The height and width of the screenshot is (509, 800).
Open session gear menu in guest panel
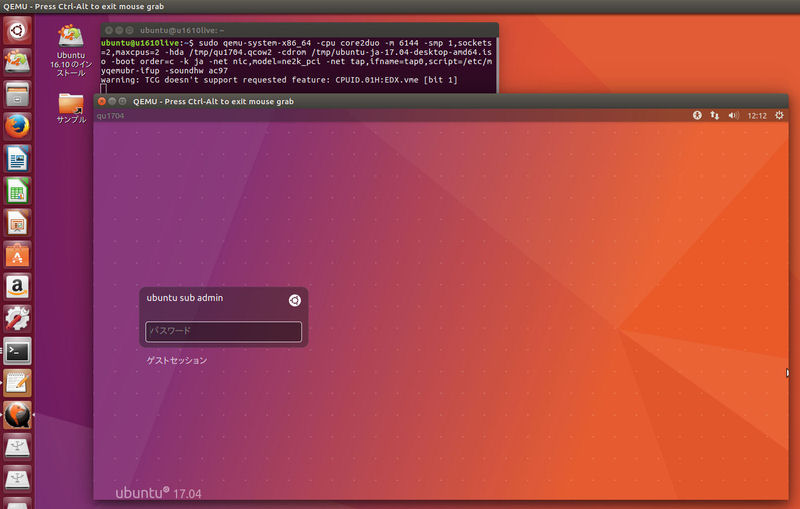[x=779, y=115]
